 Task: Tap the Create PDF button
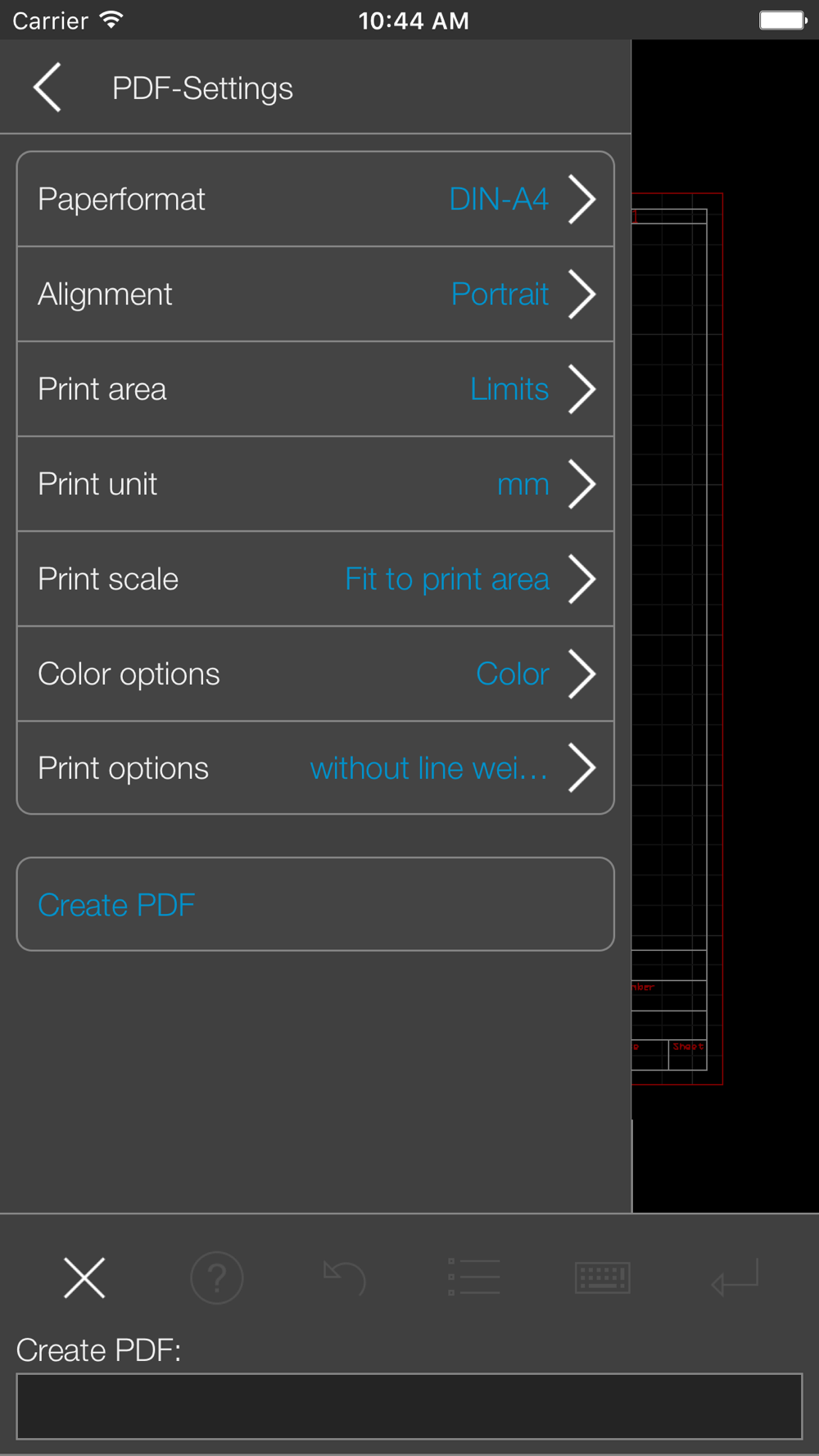pos(315,904)
